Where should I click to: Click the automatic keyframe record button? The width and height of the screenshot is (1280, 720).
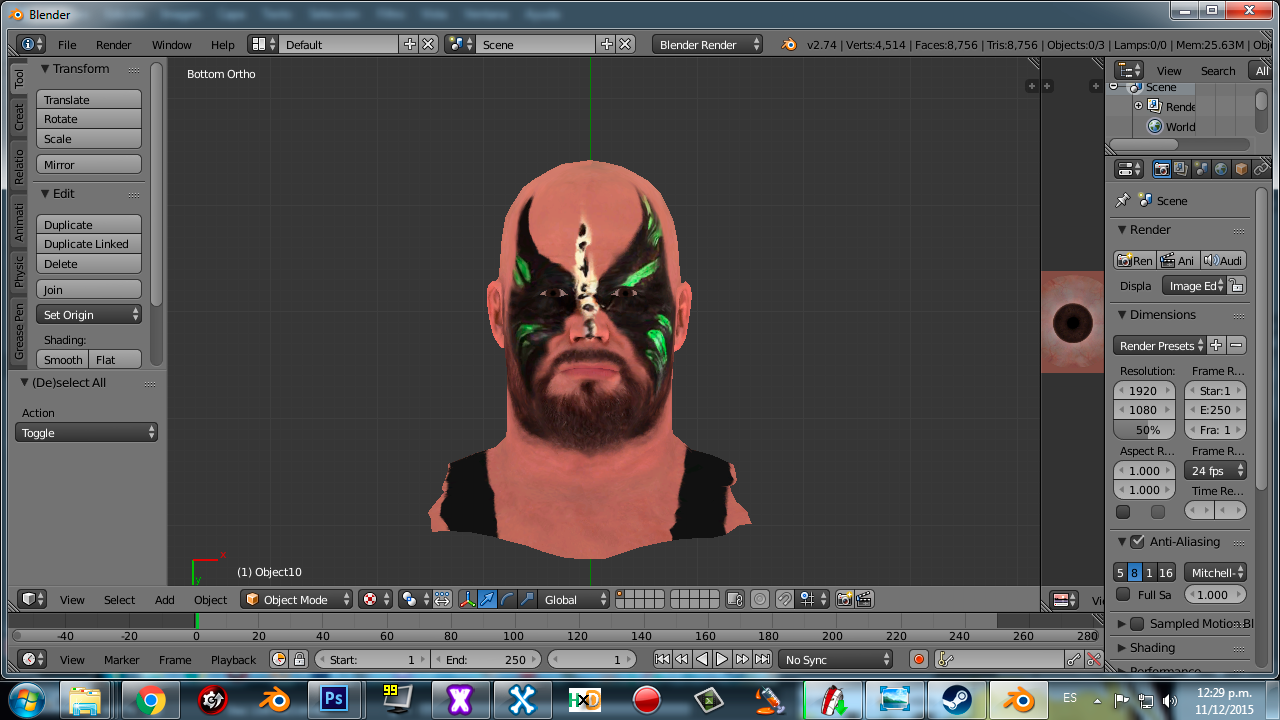pos(919,659)
